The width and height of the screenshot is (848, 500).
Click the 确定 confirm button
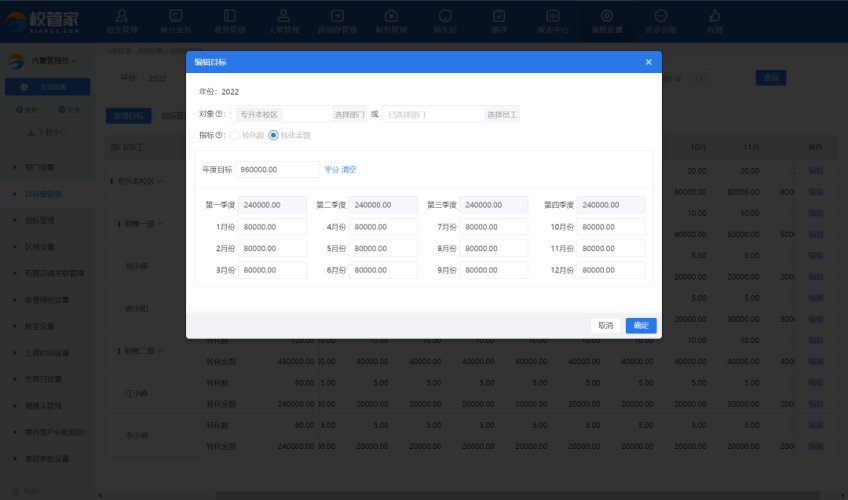(641, 325)
